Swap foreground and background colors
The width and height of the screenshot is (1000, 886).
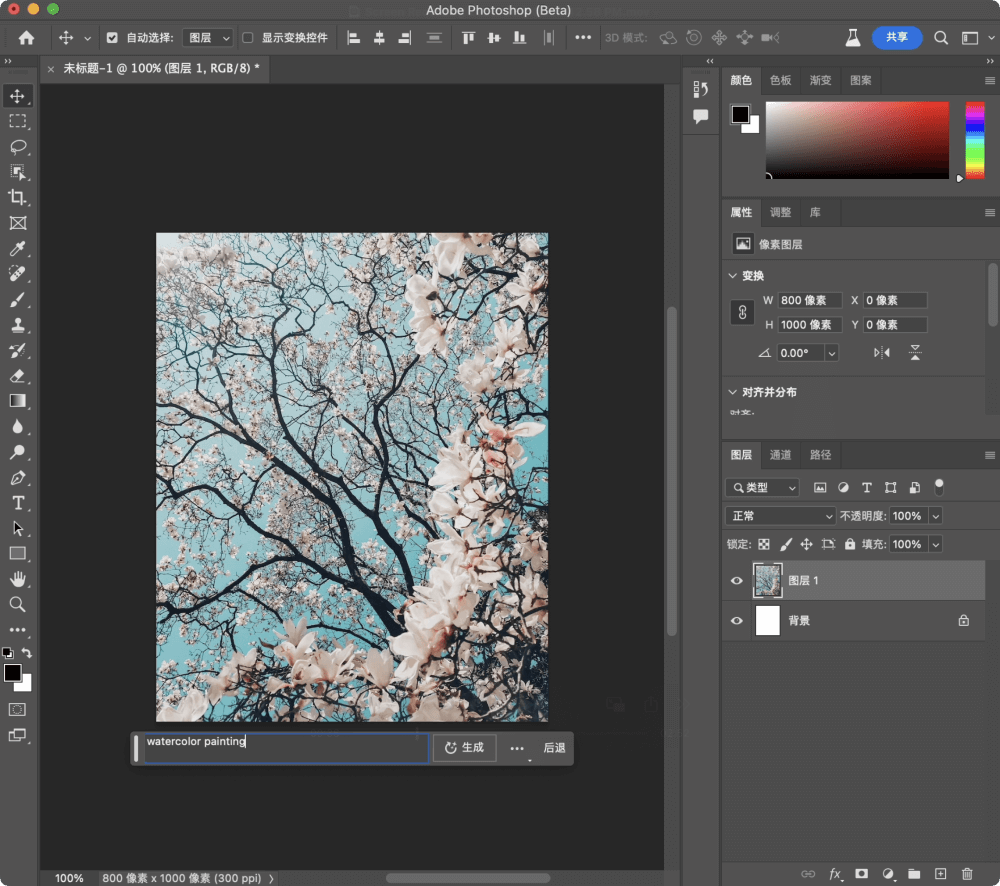(x=27, y=653)
